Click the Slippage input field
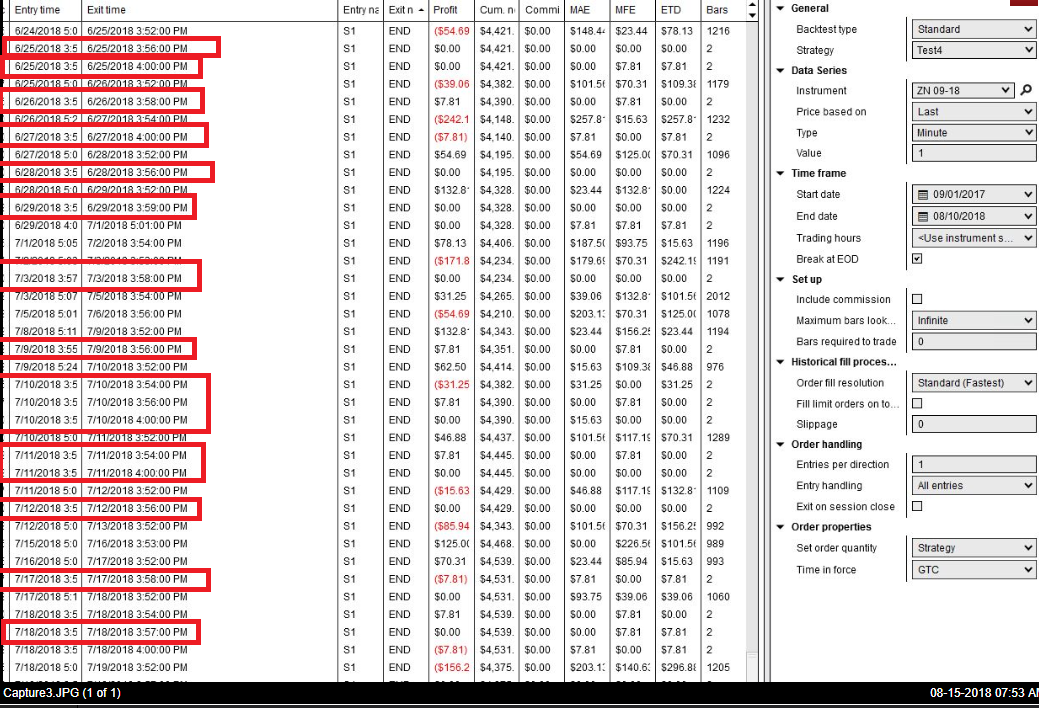 coord(973,424)
